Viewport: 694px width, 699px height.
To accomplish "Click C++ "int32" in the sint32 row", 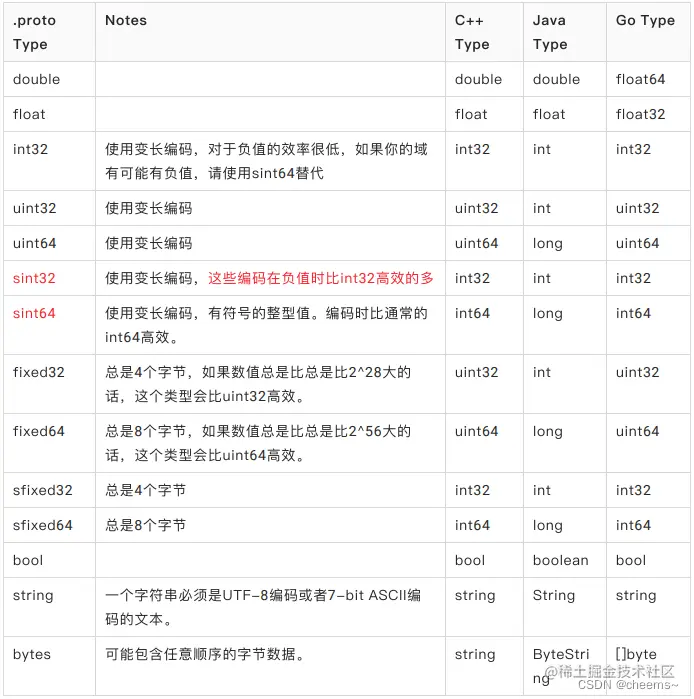I will 472,278.
